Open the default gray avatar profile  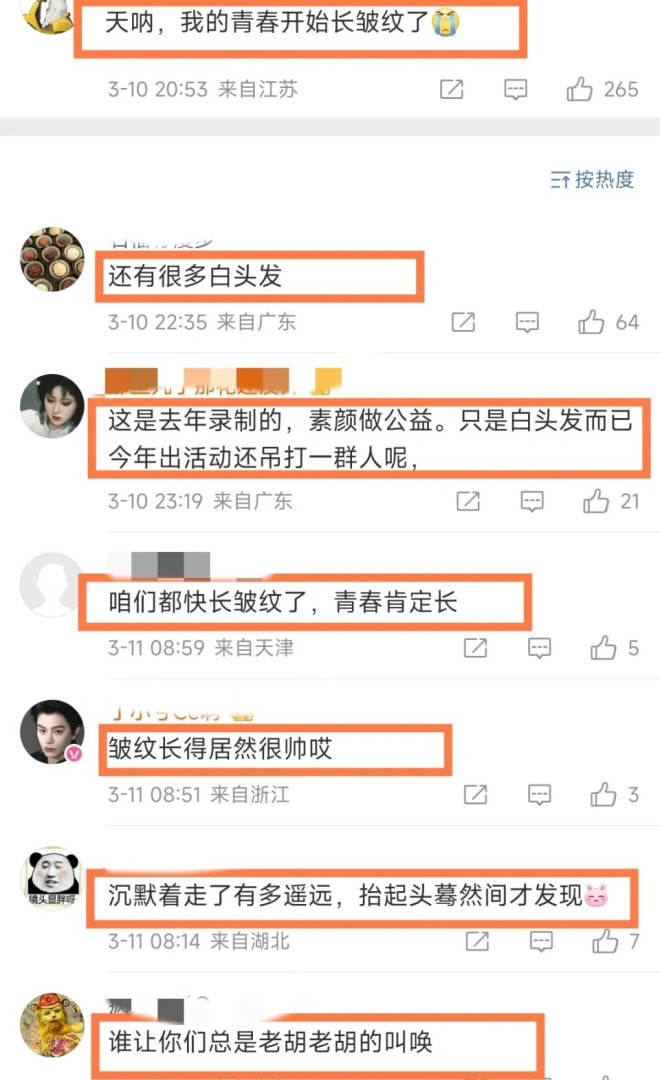tap(52, 585)
